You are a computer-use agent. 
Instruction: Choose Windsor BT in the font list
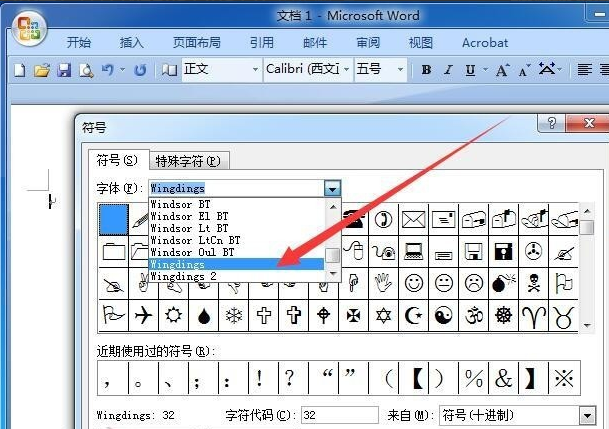coord(236,204)
